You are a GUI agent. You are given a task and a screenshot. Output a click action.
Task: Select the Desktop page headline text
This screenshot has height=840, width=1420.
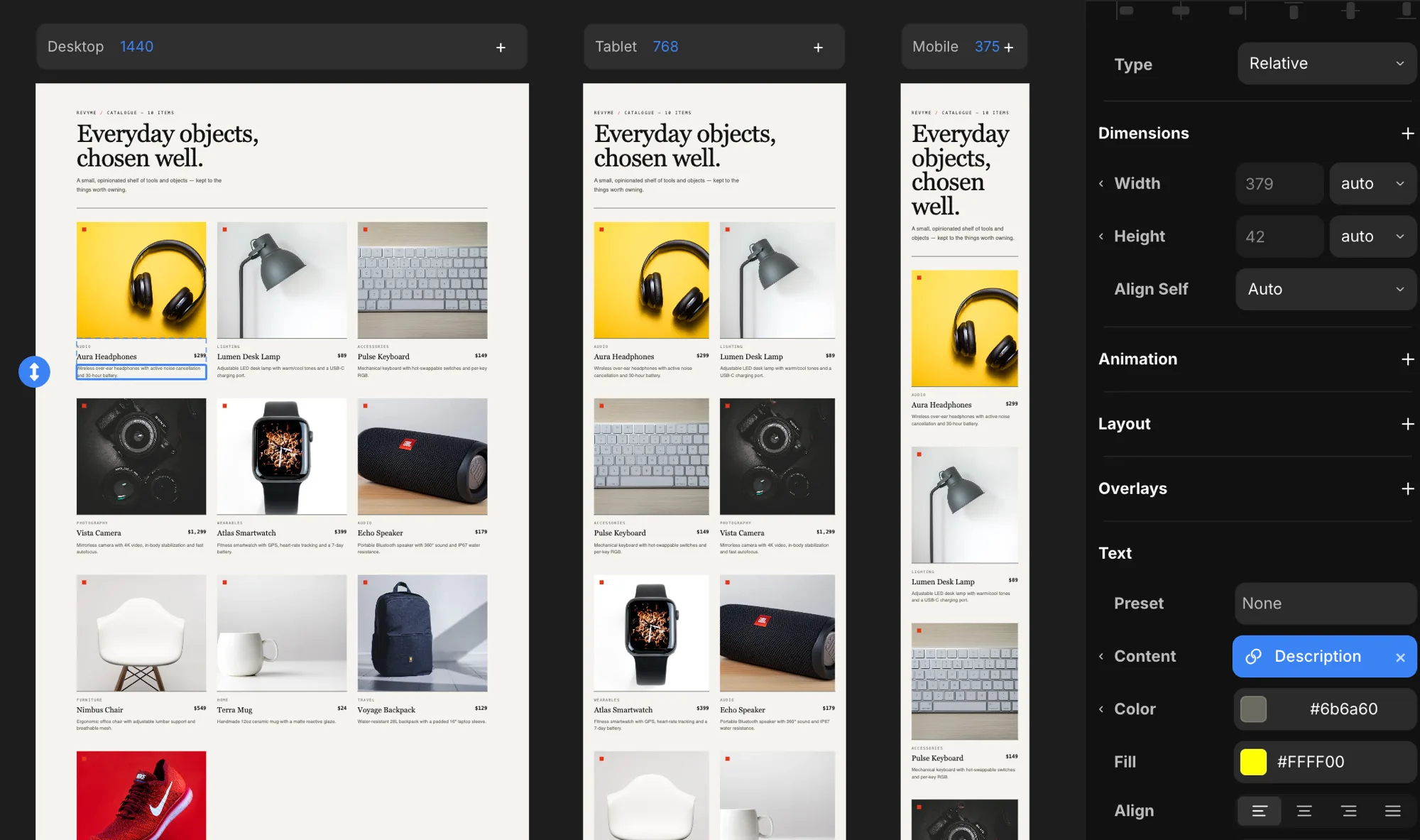(168, 146)
